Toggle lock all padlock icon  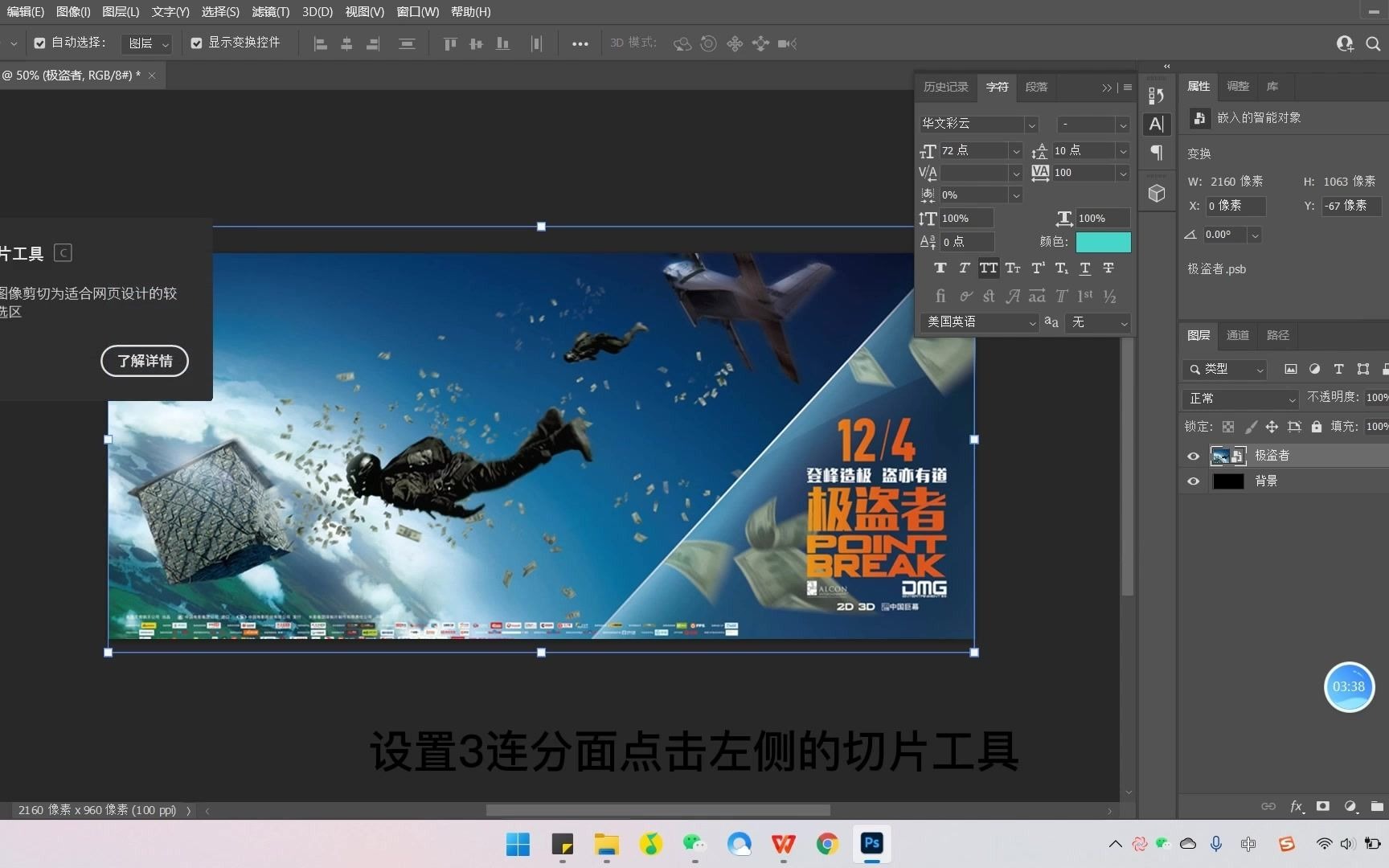coord(1316,427)
